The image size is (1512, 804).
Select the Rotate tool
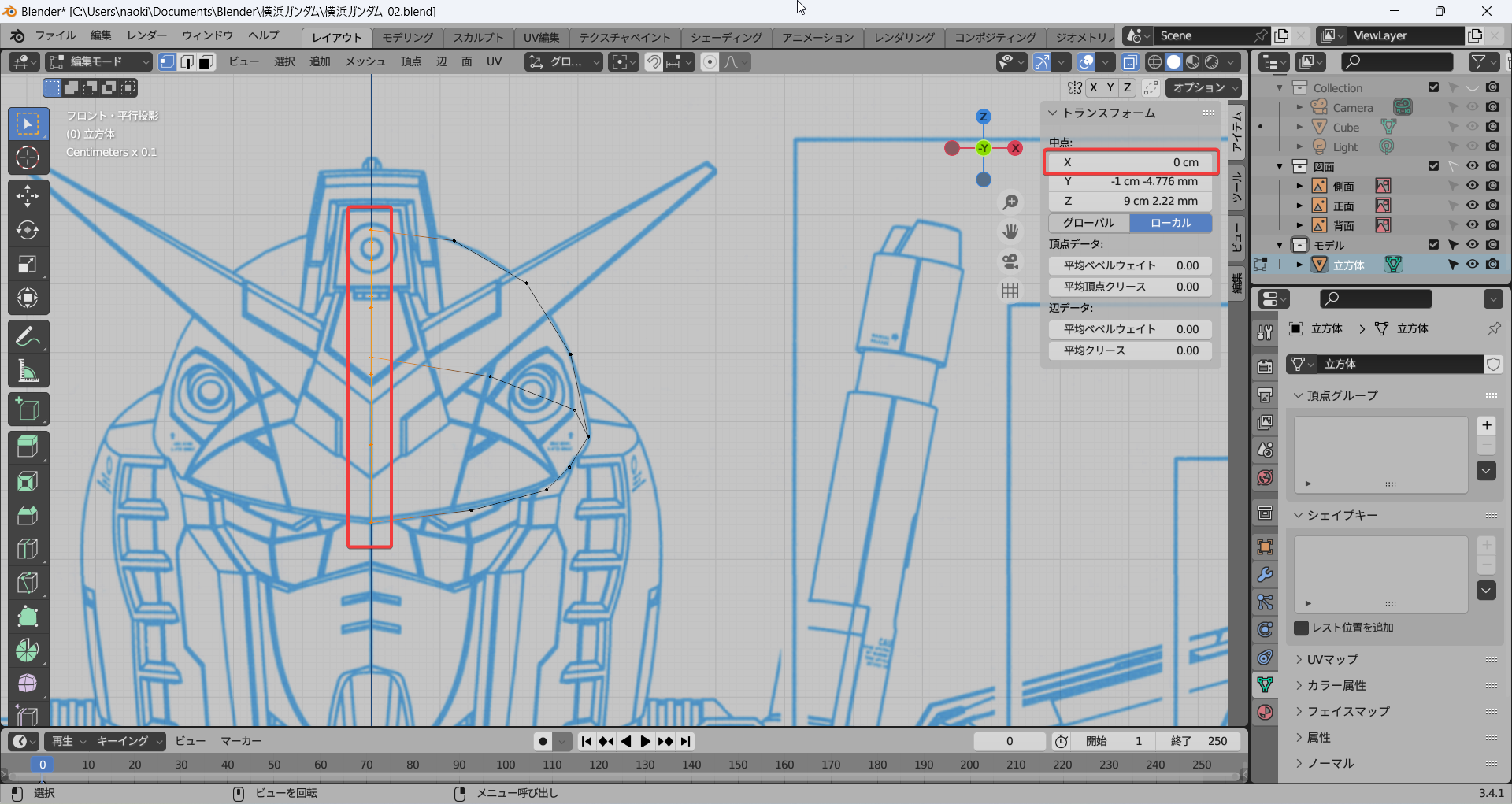pos(28,230)
